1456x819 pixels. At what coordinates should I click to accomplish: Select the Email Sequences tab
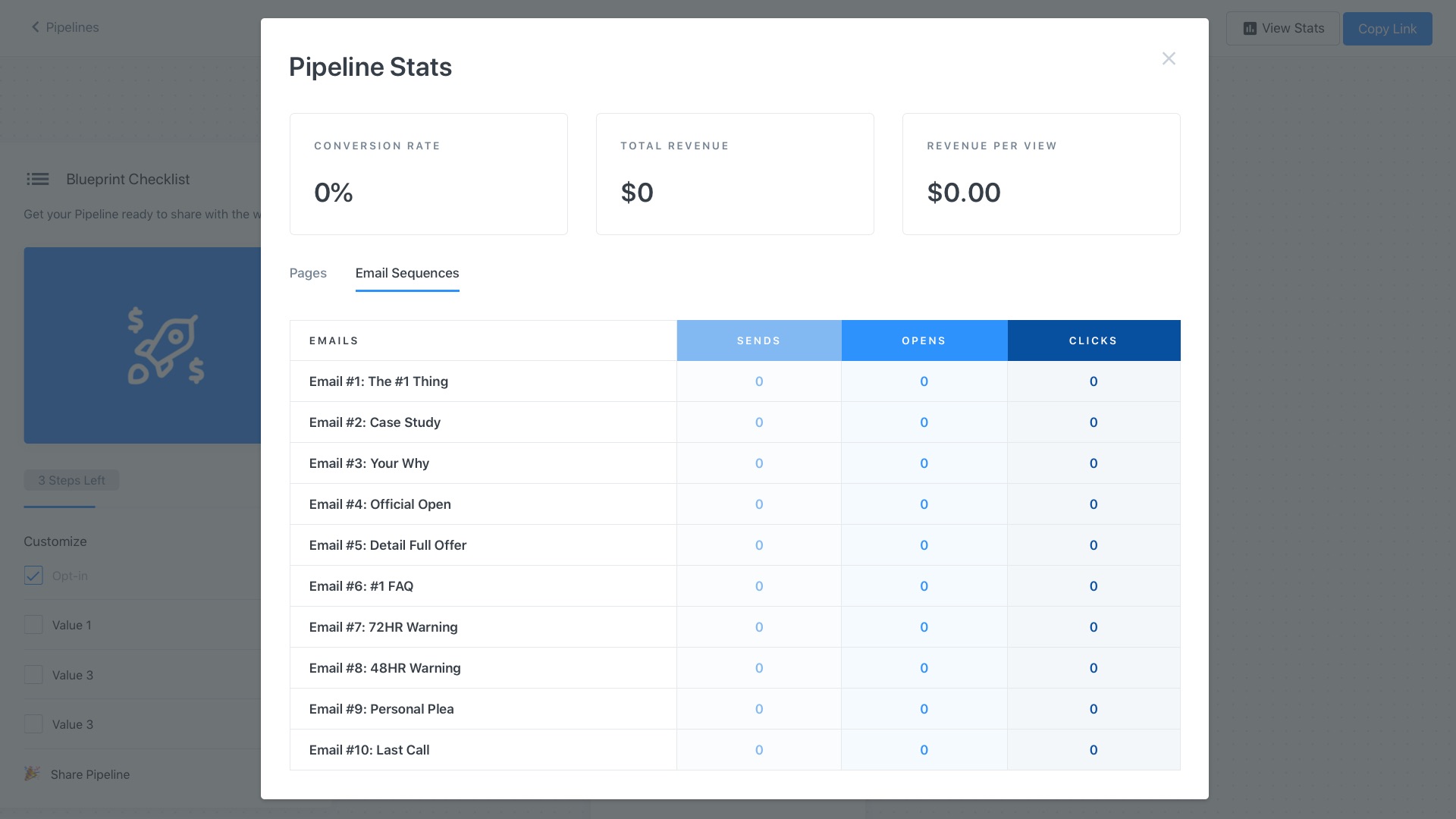pyautogui.click(x=407, y=273)
